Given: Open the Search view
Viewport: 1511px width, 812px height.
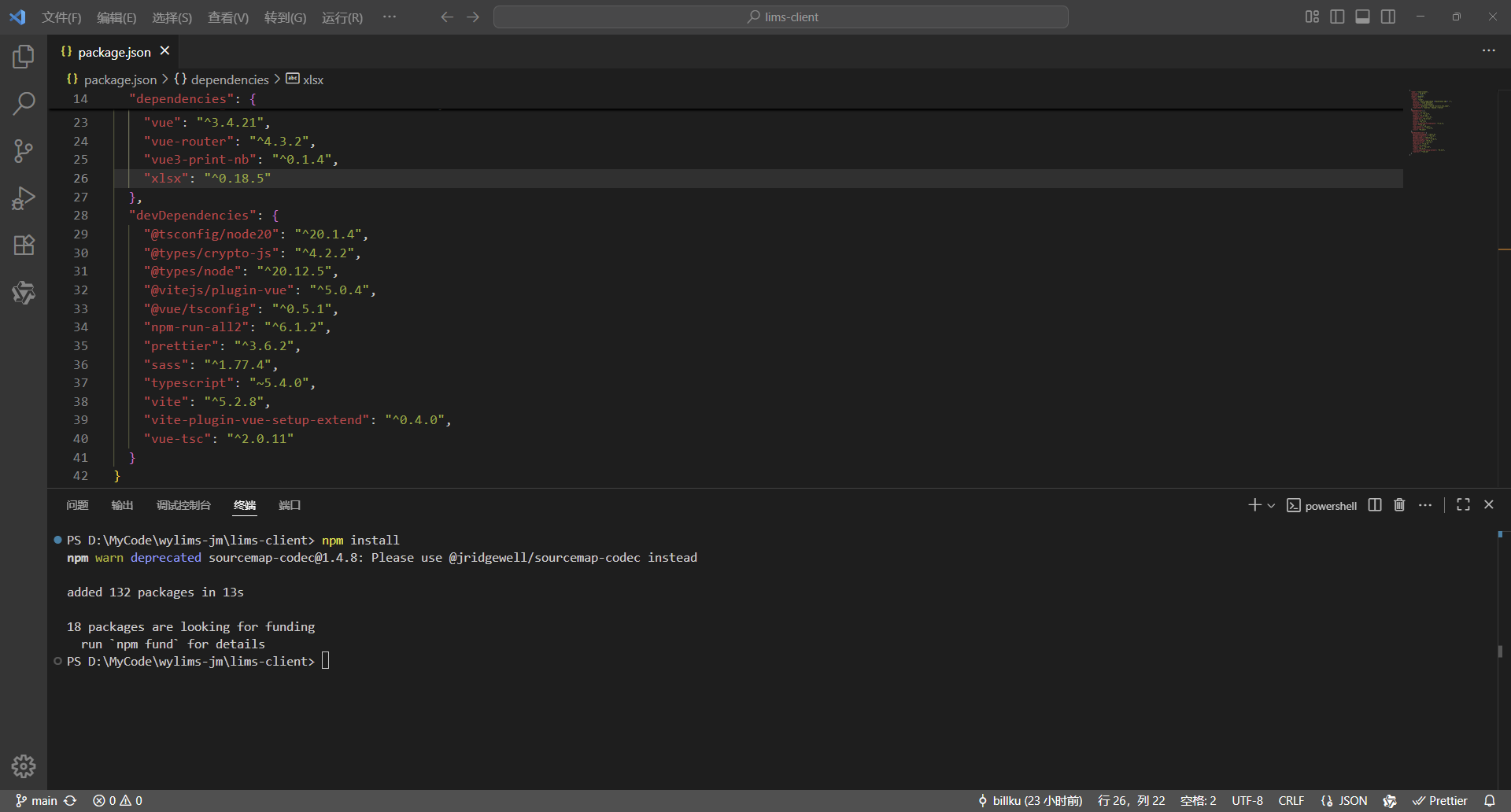Looking at the screenshot, I should [24, 103].
